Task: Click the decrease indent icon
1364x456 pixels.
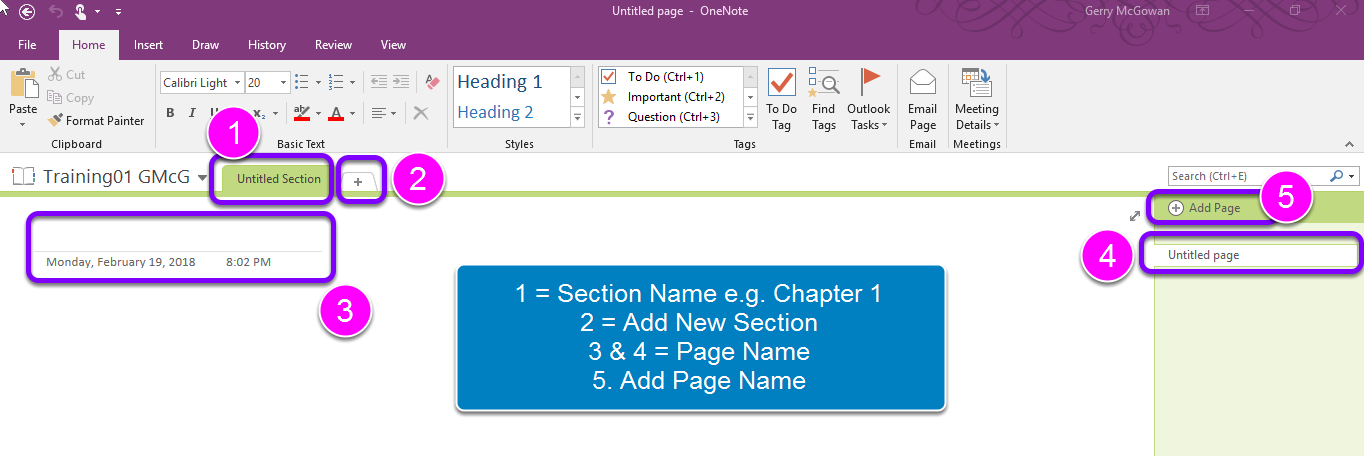Action: coord(378,83)
